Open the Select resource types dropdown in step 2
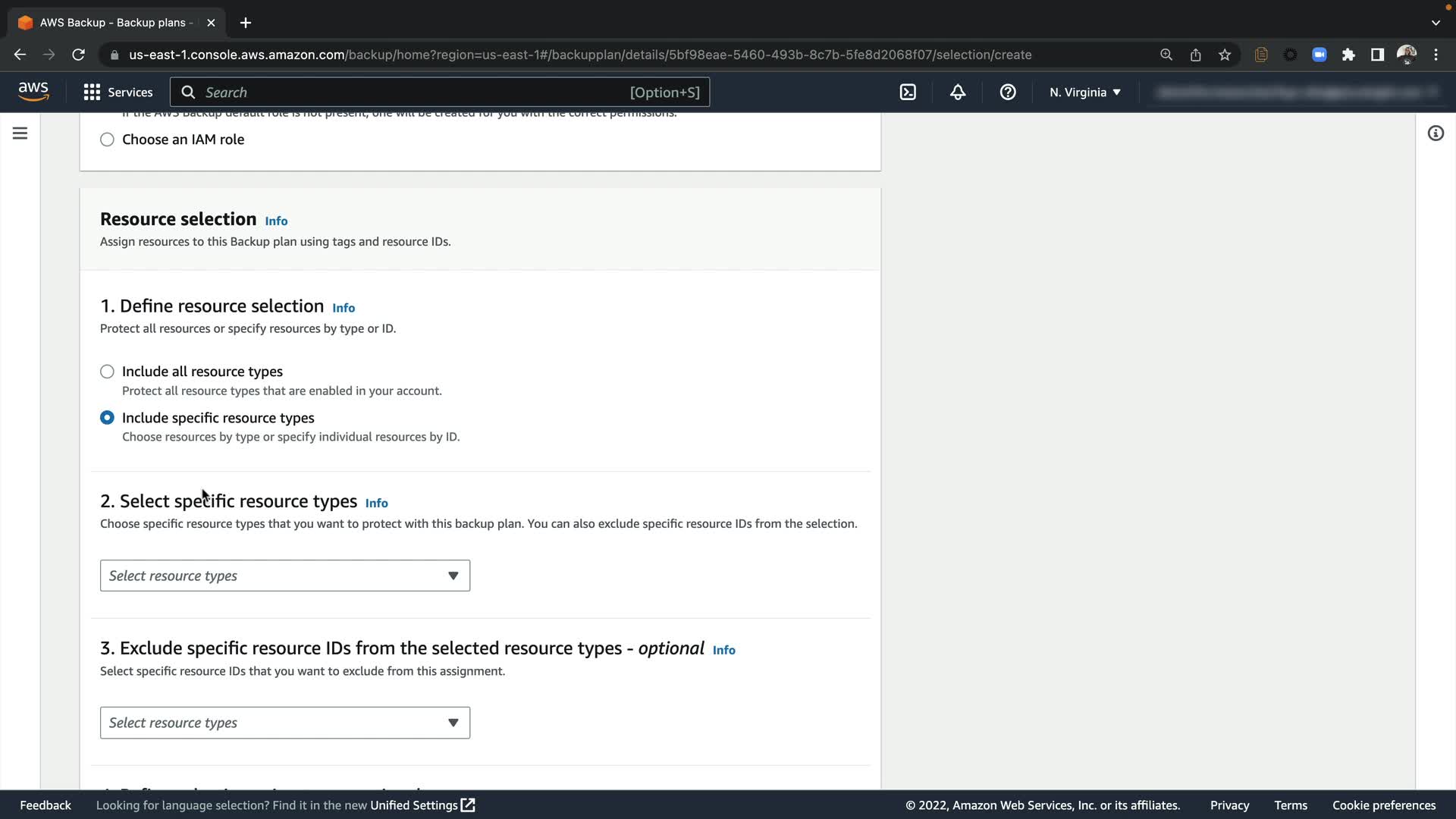 click(x=284, y=576)
